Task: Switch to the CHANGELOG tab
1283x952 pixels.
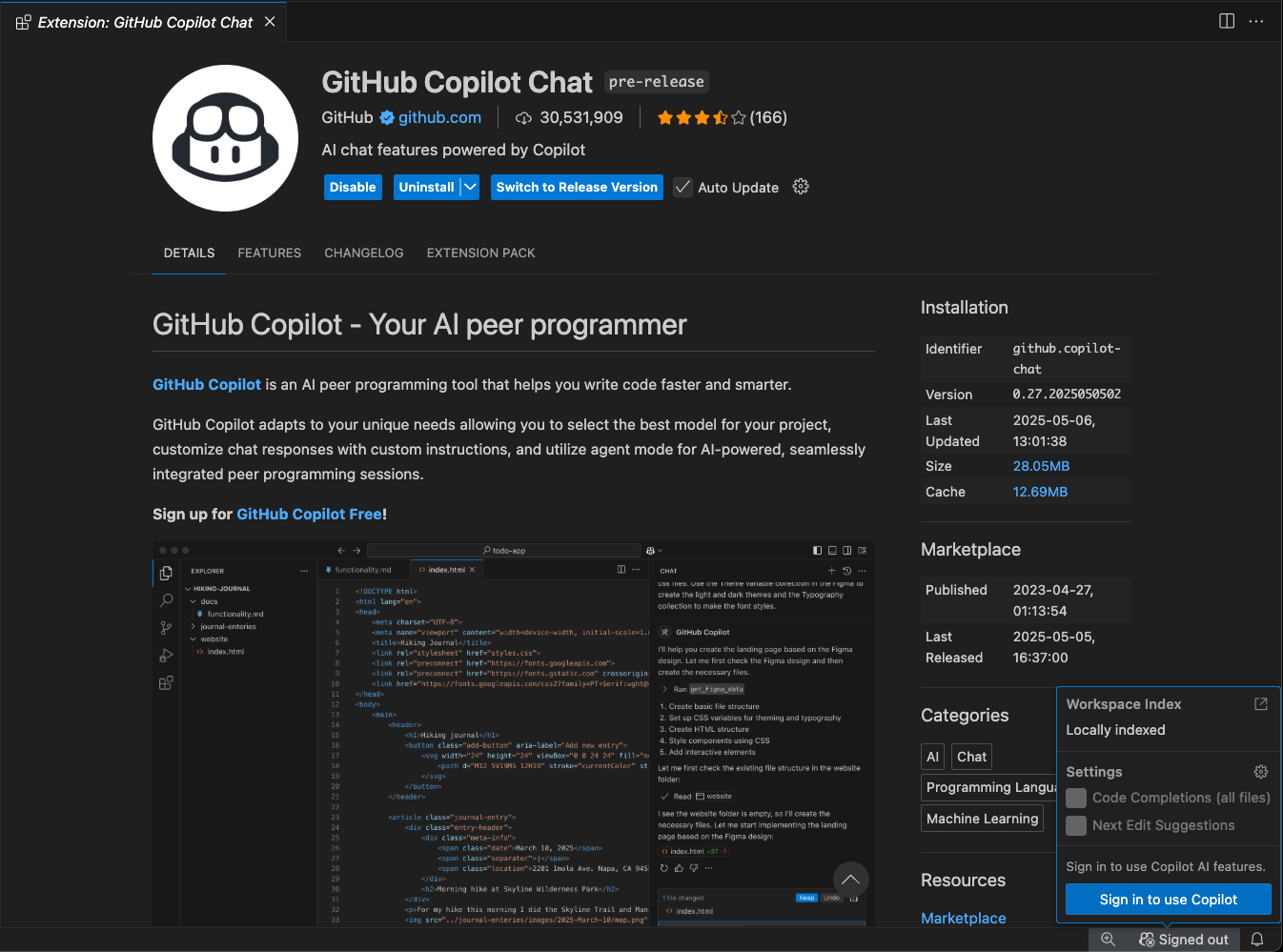Action: (364, 253)
